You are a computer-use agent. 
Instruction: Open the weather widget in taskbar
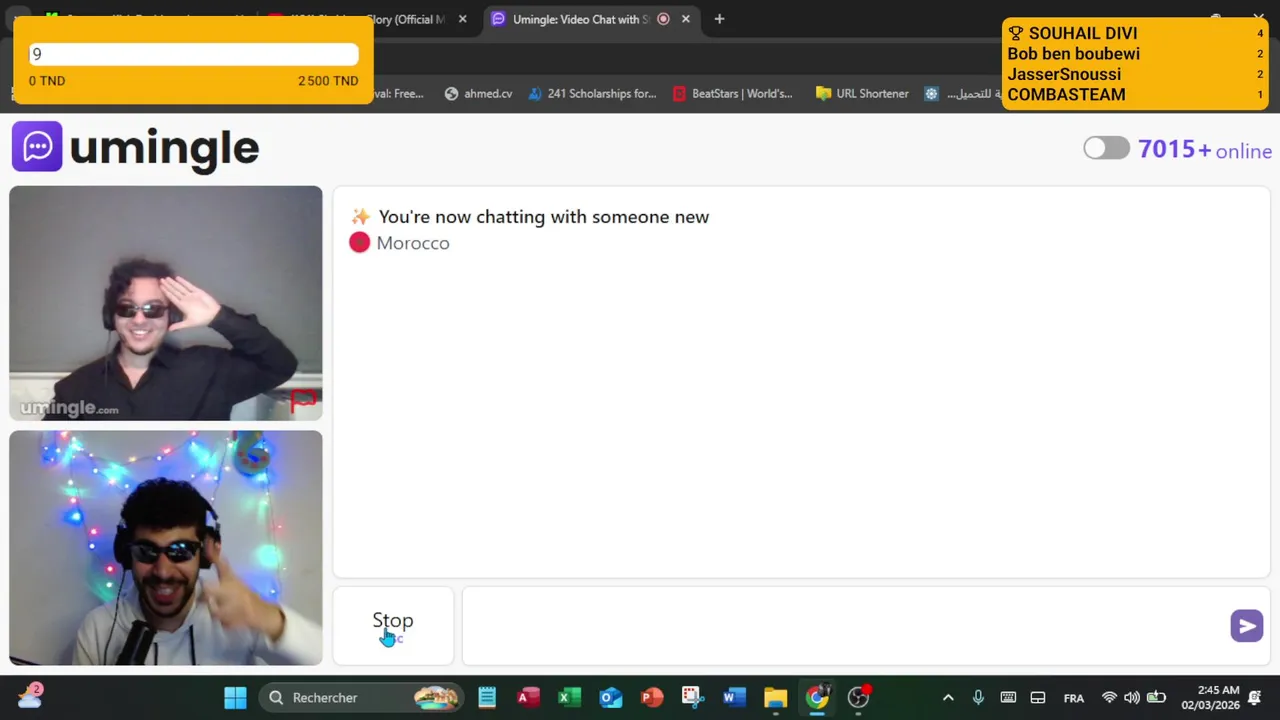pos(29,695)
